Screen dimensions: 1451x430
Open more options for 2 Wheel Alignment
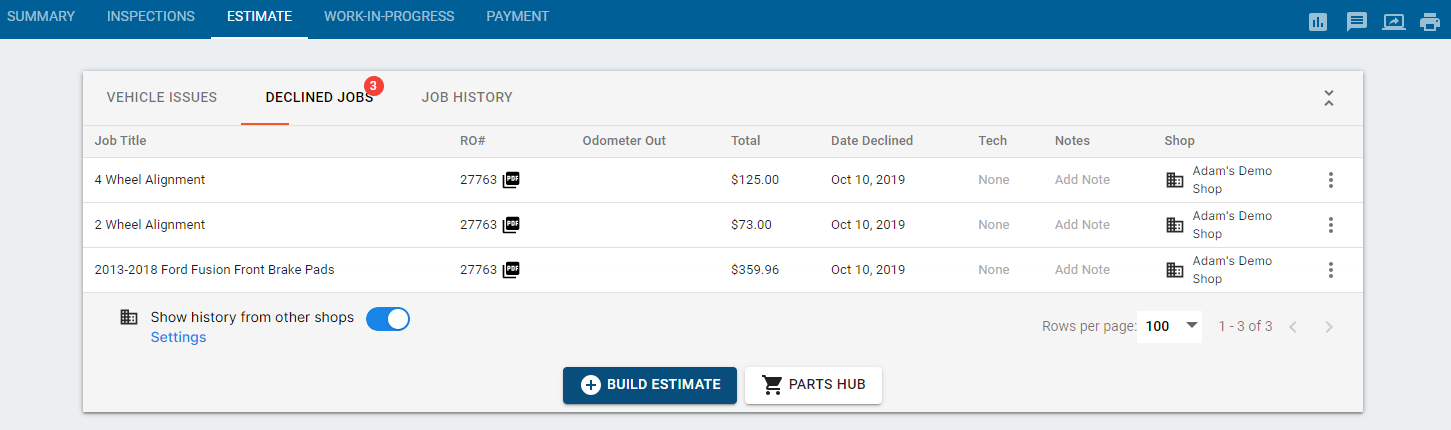tap(1330, 225)
